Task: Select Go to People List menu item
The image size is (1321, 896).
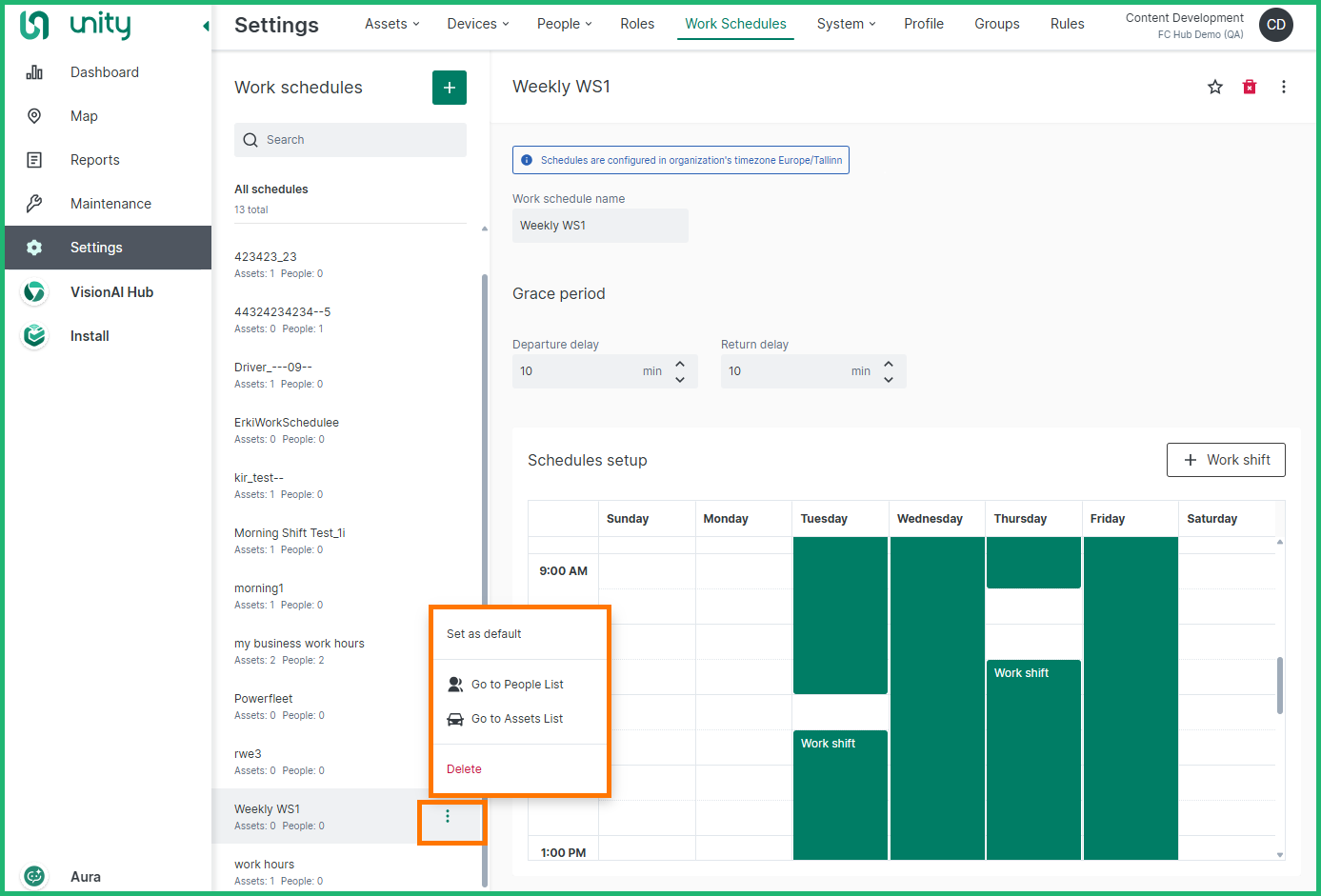Action: (x=517, y=685)
